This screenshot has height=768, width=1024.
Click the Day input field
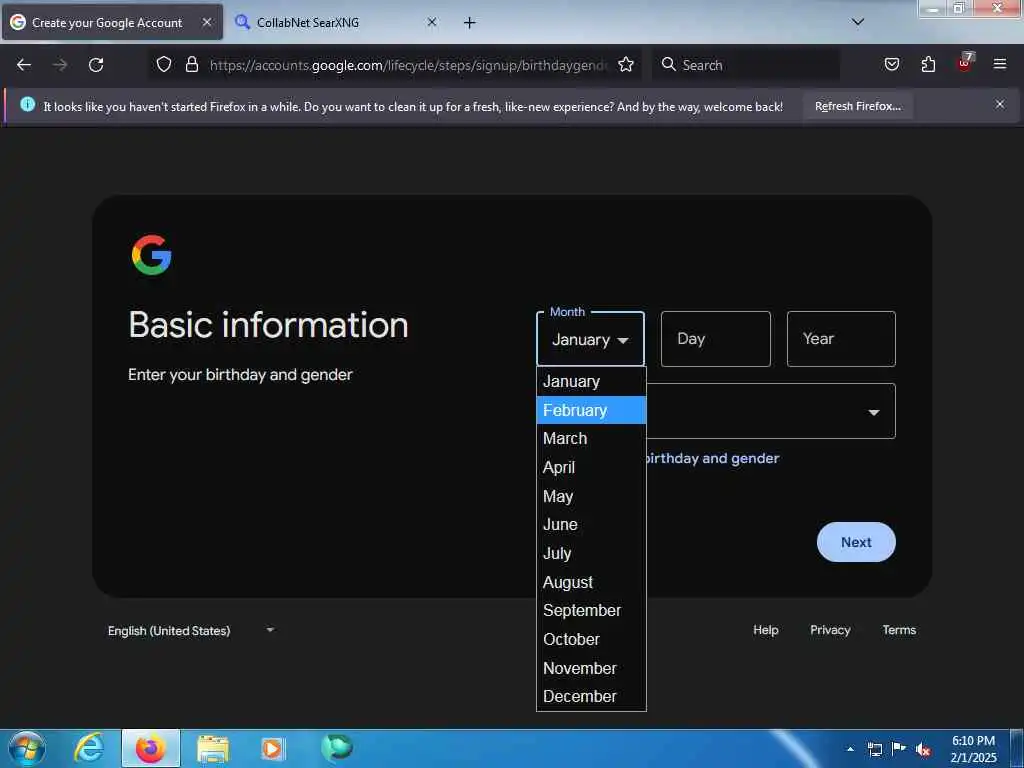[716, 339]
